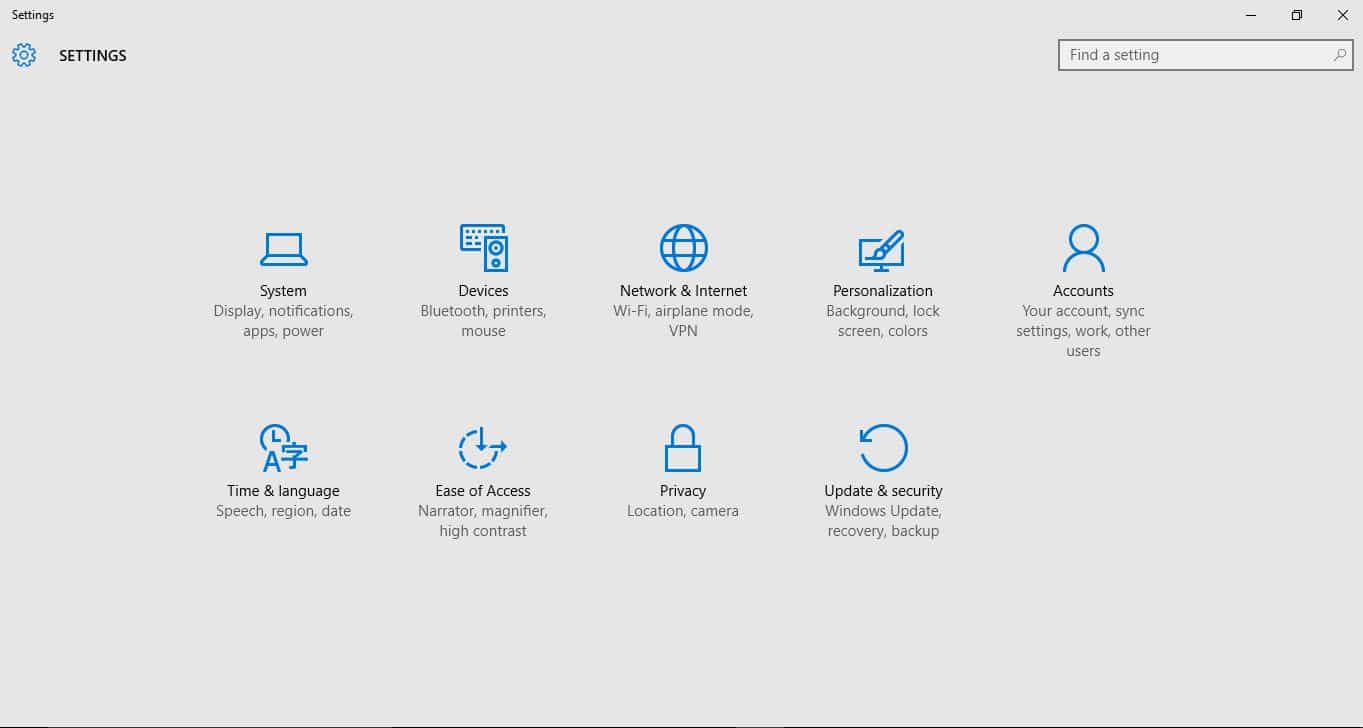This screenshot has width=1363, height=728.
Task: Click 'Display, notifications, apps, power' description
Action: tap(283, 321)
